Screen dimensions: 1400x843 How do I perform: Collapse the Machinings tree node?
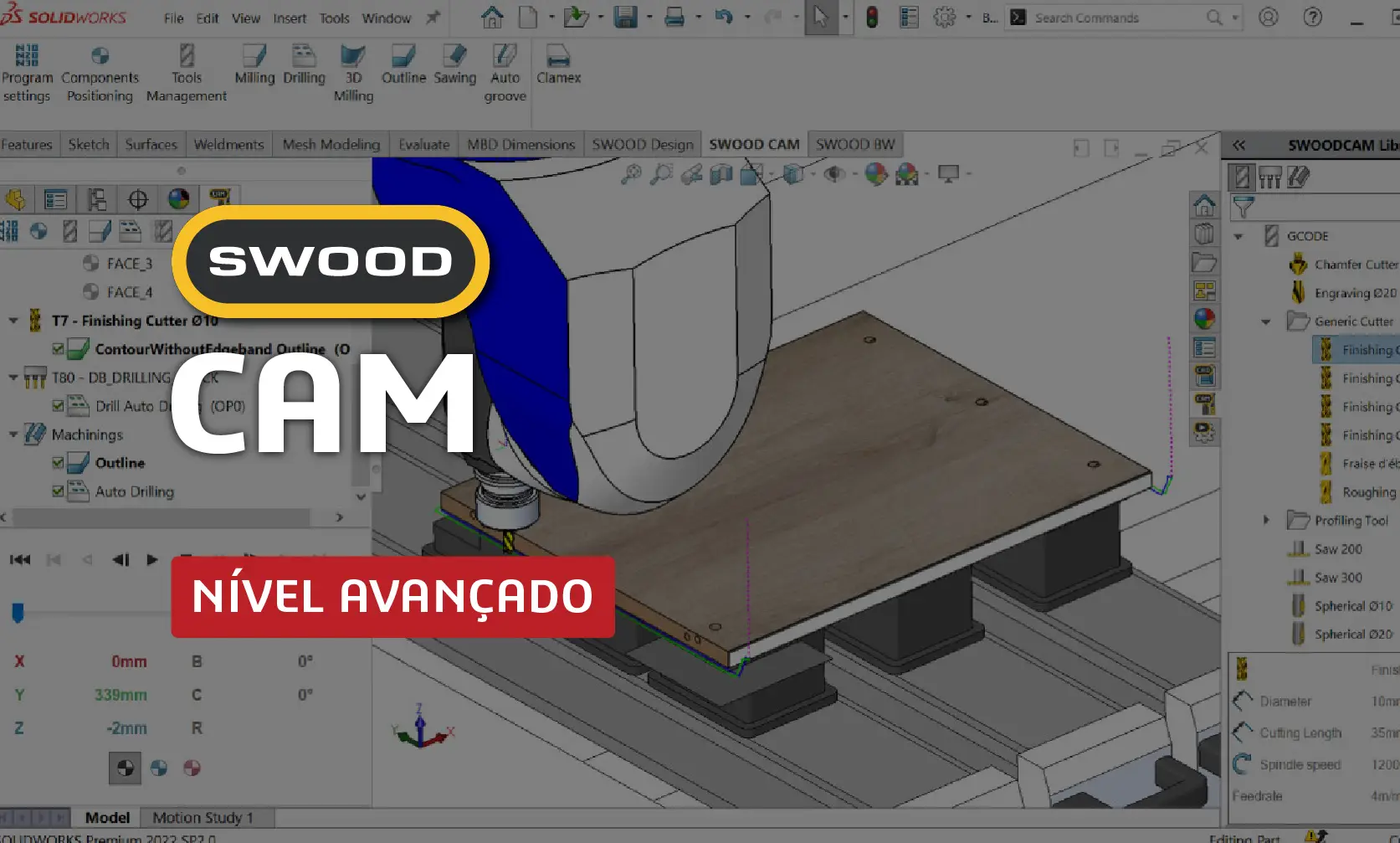pyautogui.click(x=13, y=434)
